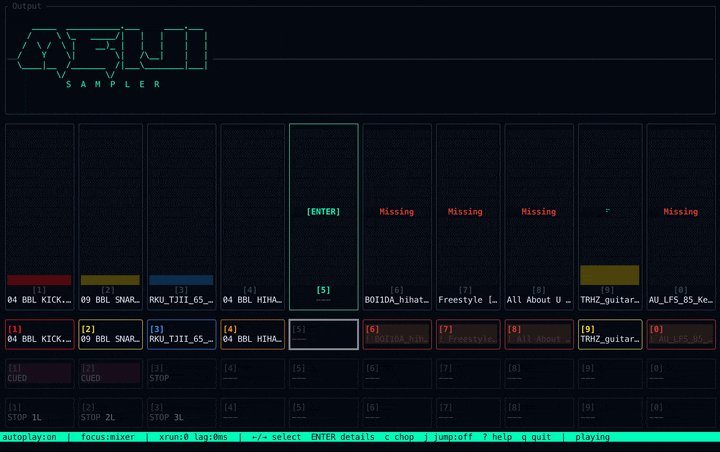Select mixer channel 4 04 BBL HIHA strip
This screenshot has height=452, width=720.
(x=253, y=217)
